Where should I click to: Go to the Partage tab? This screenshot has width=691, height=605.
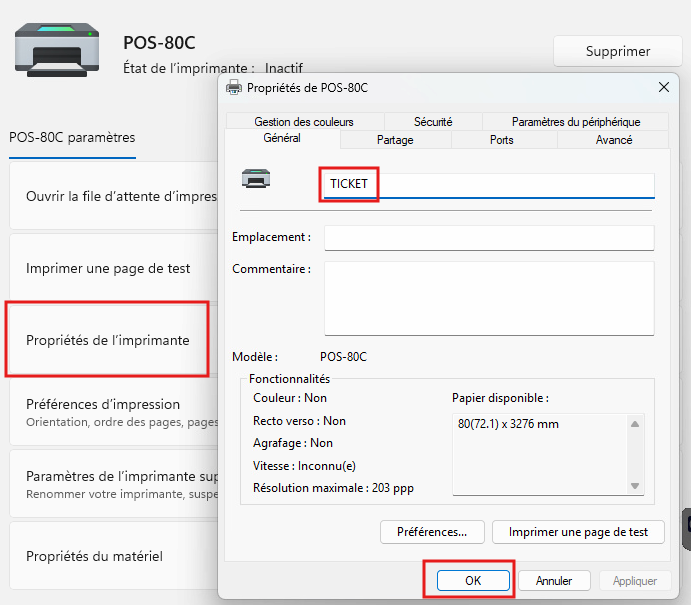coord(395,140)
